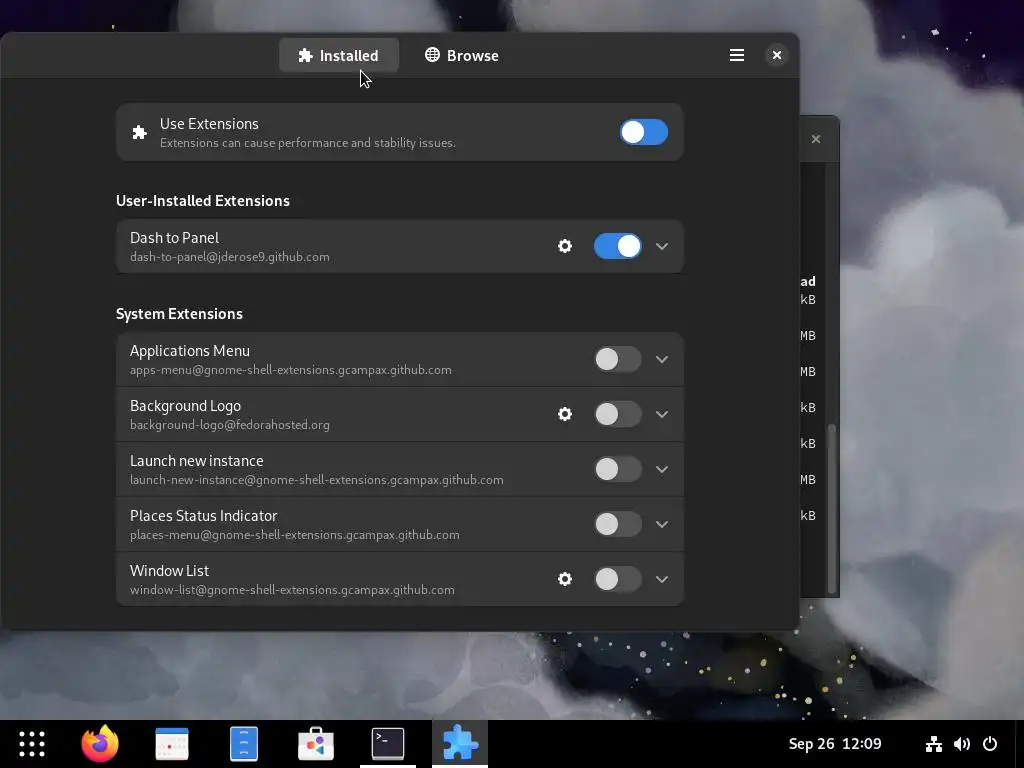Enable the Window List extension

point(618,579)
